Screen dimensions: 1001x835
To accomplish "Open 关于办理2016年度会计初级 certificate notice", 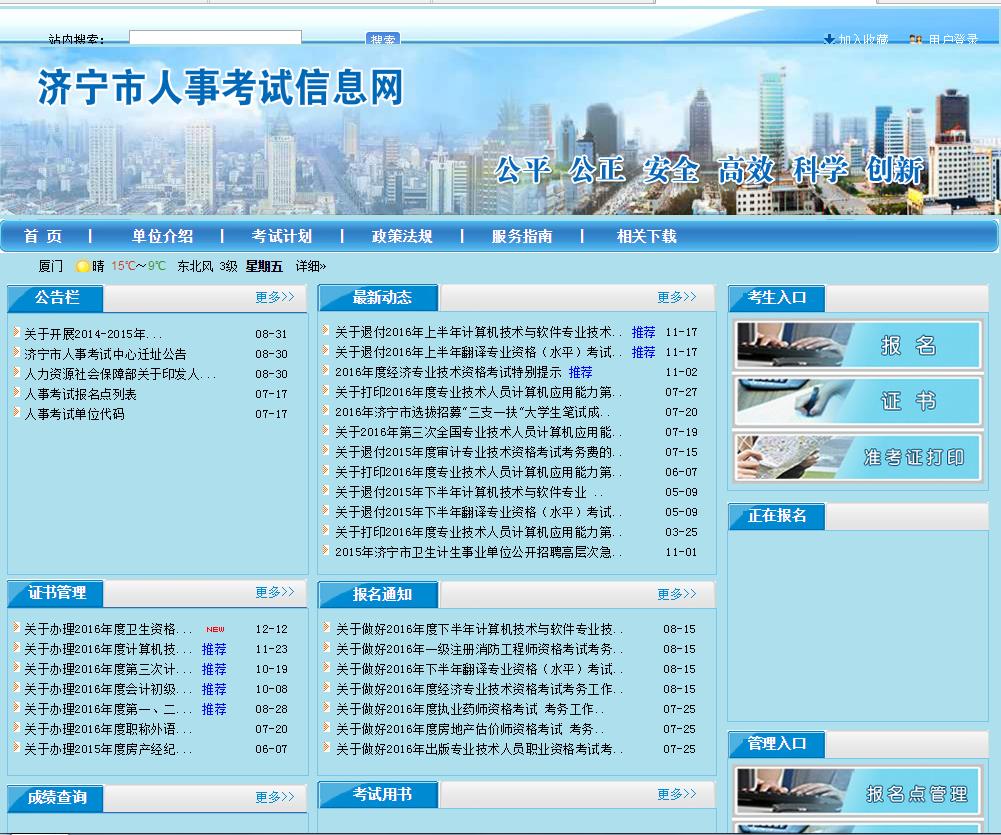I will point(108,689).
